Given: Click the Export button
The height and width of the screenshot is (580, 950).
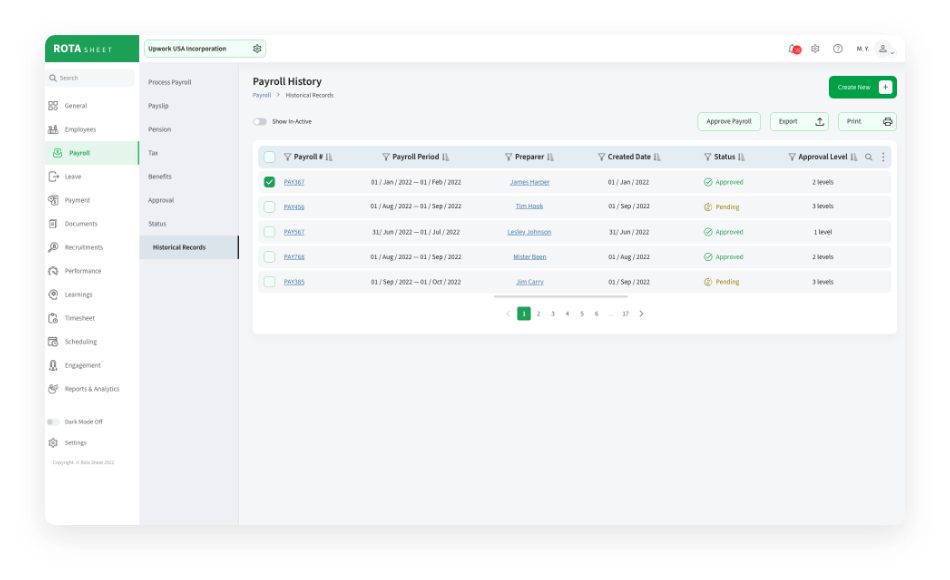Looking at the screenshot, I should click(799, 121).
